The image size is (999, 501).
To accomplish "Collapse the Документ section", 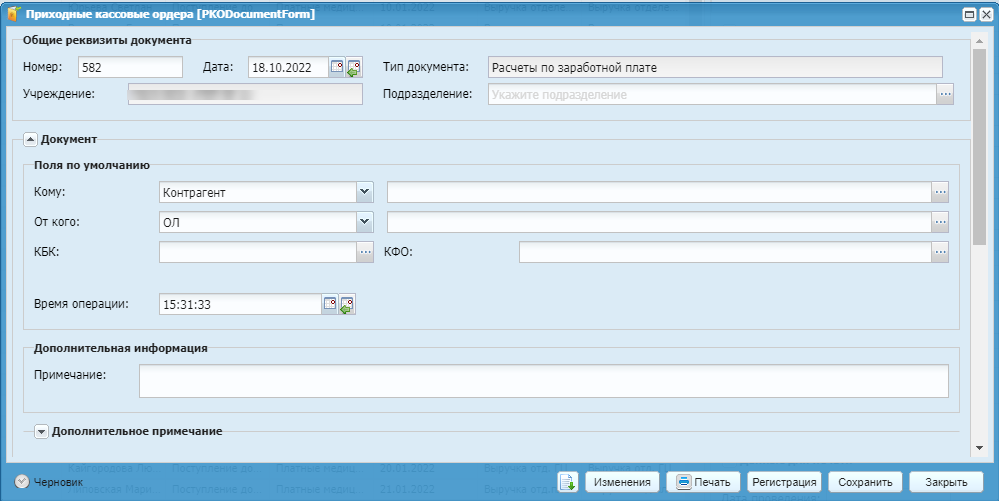I will [30, 140].
